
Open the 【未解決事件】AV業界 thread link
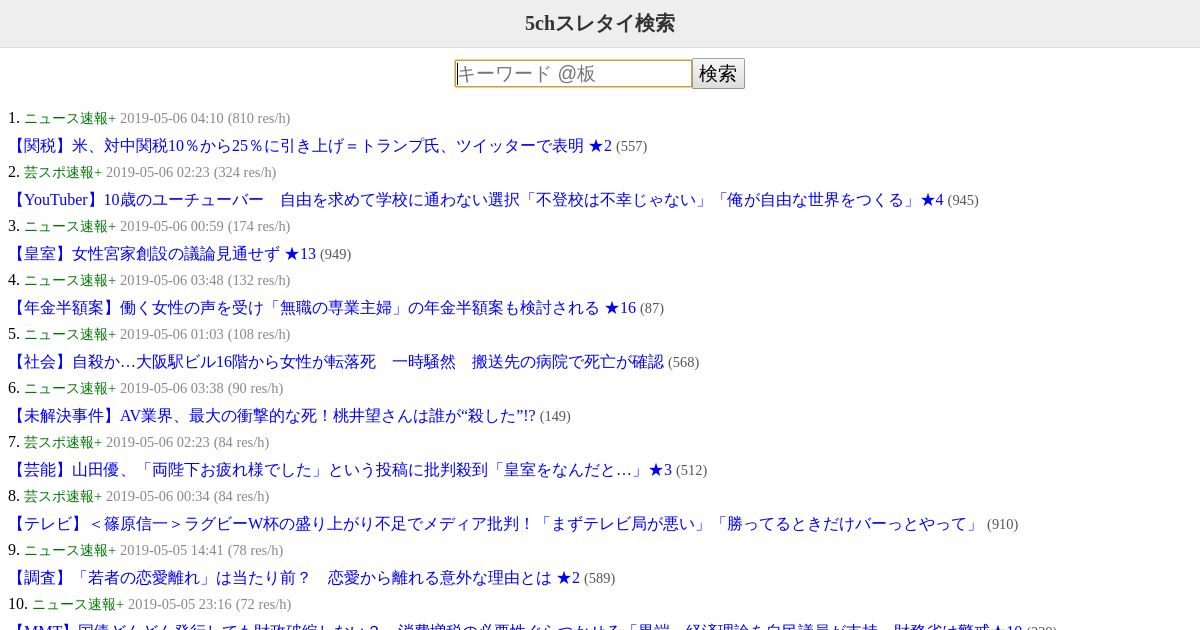coord(272,416)
